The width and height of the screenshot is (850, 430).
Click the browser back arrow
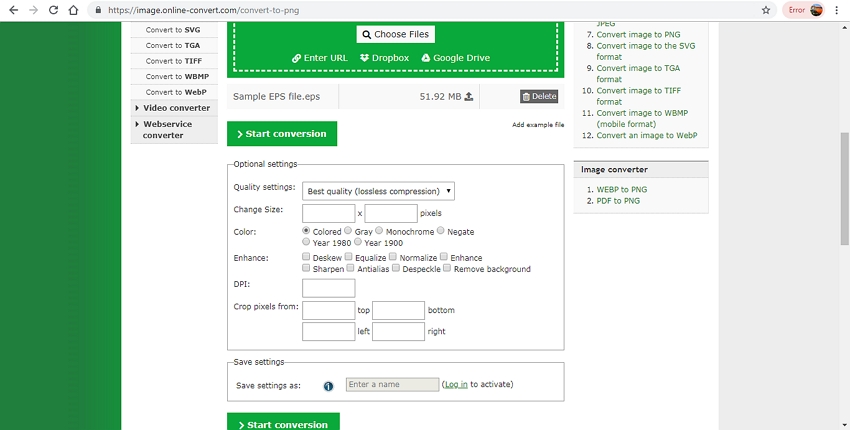[13, 10]
